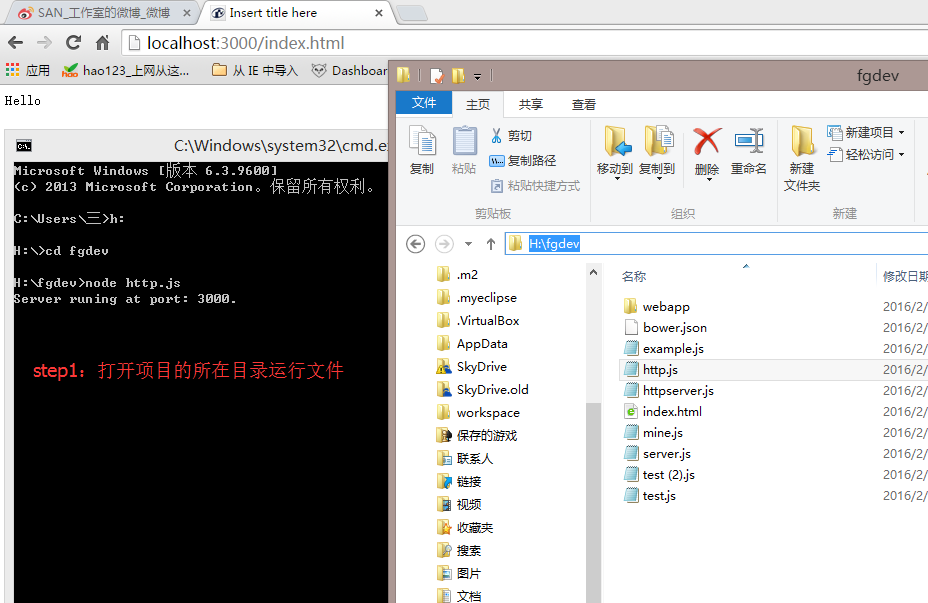Go up one folder level with the up arrow
Image resolution: width=928 pixels, height=603 pixels.
[x=489, y=243]
